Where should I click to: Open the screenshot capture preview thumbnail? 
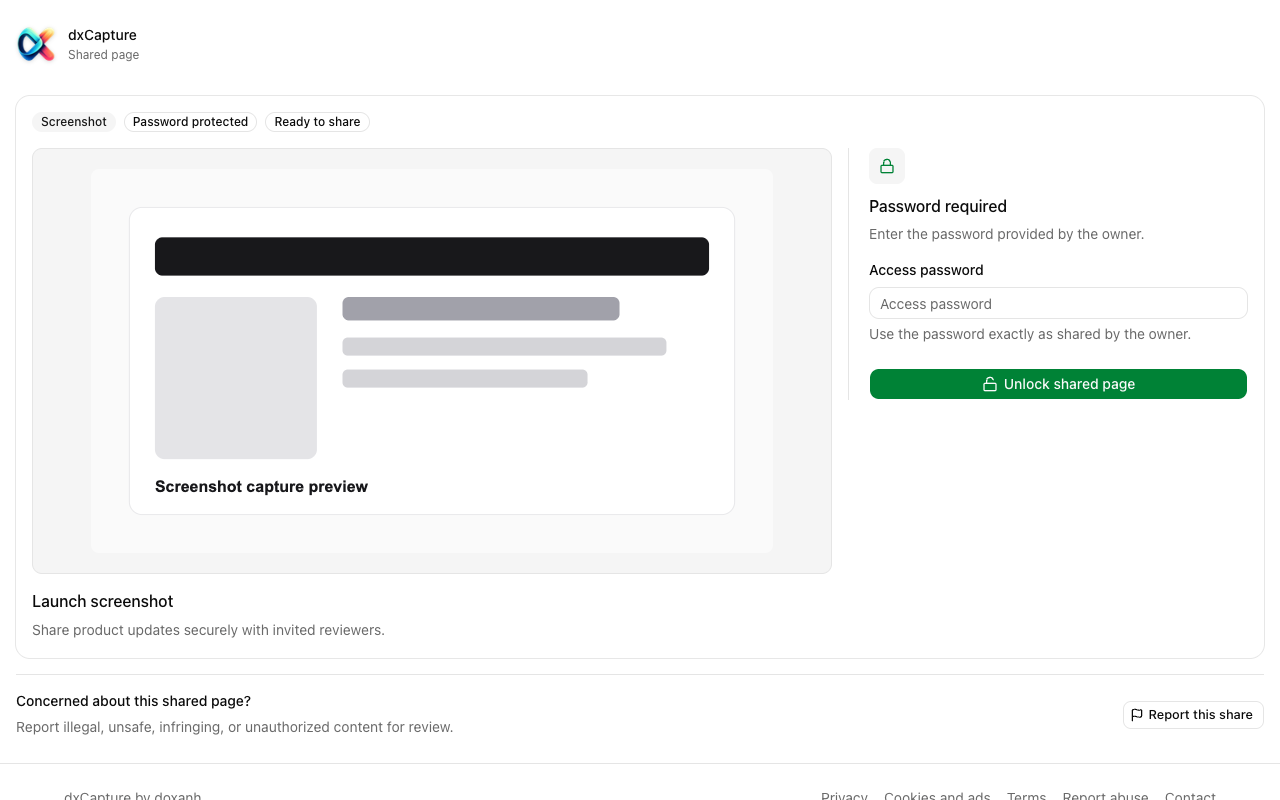point(432,361)
